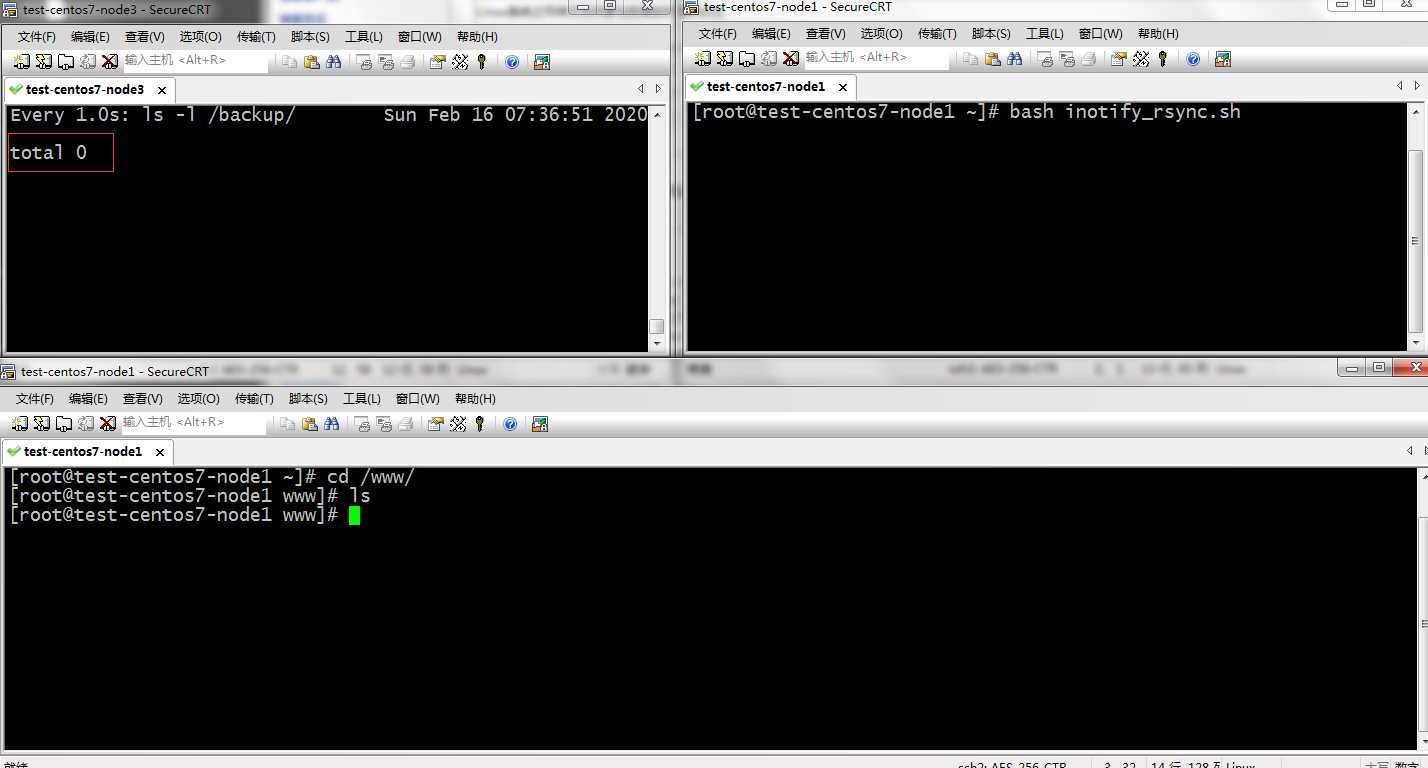
Task: Click Help icon in top-right node1 window toolbar
Action: [x=1193, y=59]
